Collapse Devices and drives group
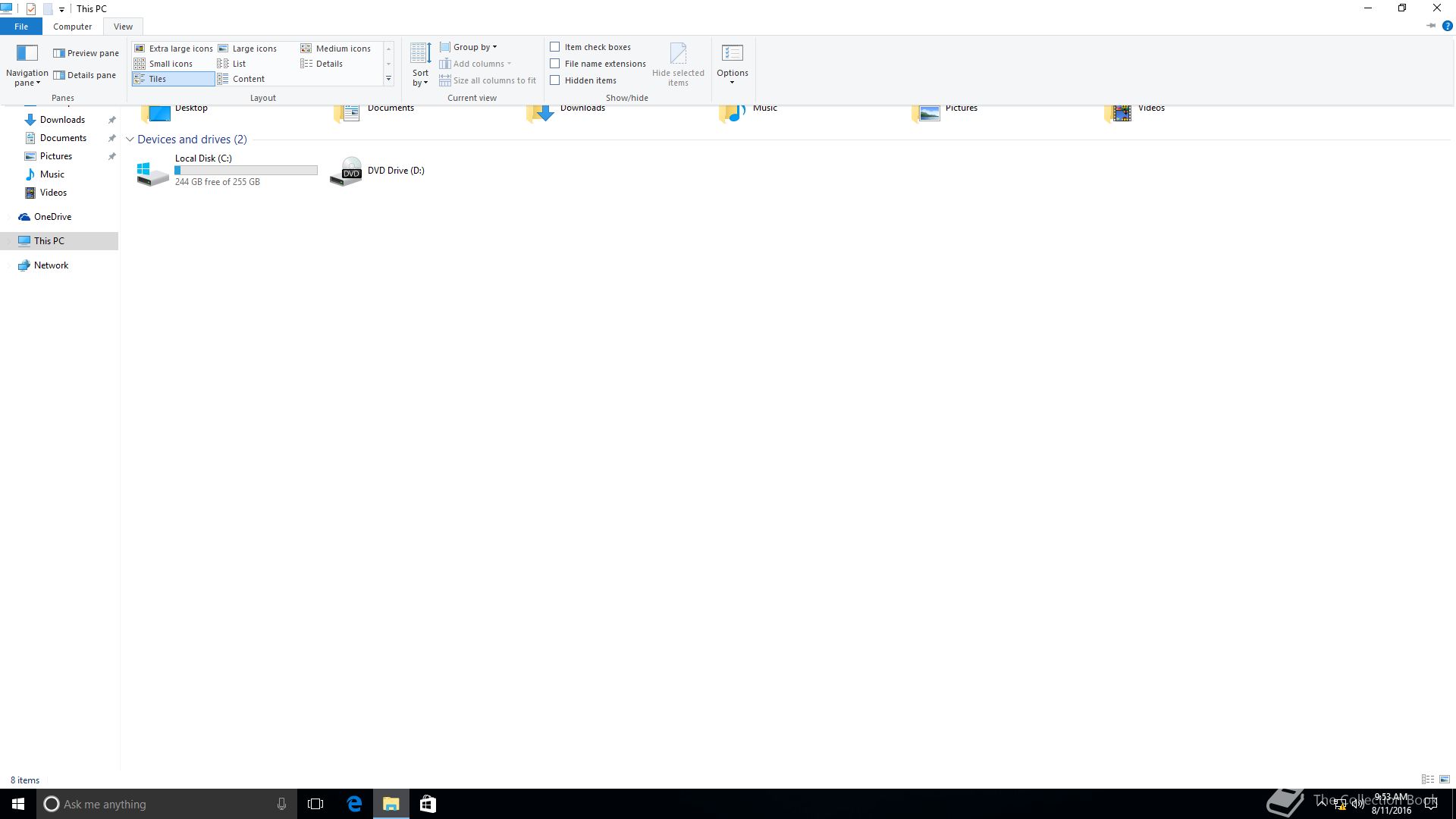Screen dimensions: 1456x819 pyautogui.click(x=130, y=140)
